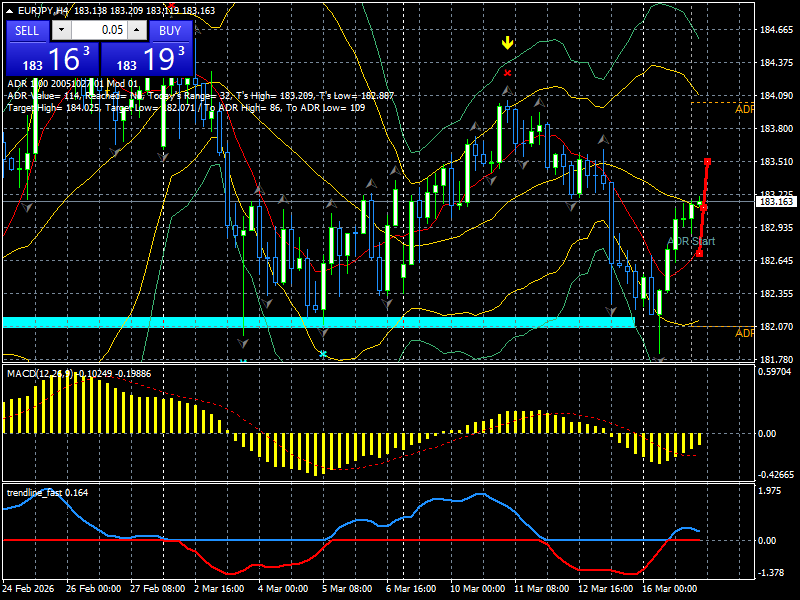Image resolution: width=800 pixels, height=600 pixels.
Task: Select the cyan x marker near 5 Mar low
Action: point(323,354)
